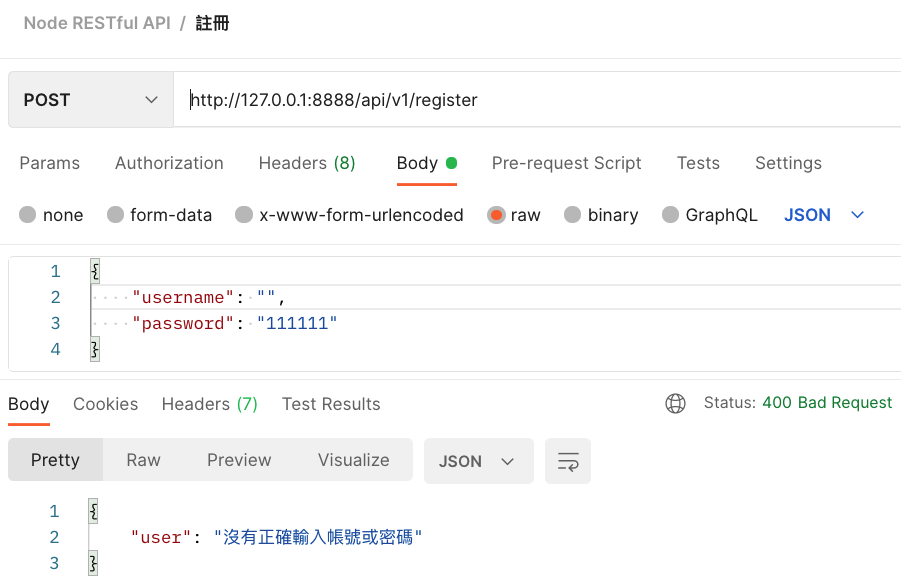Viewport: 901px width, 583px height.
Task: Click line number 3 in request editor
Action: point(55,323)
